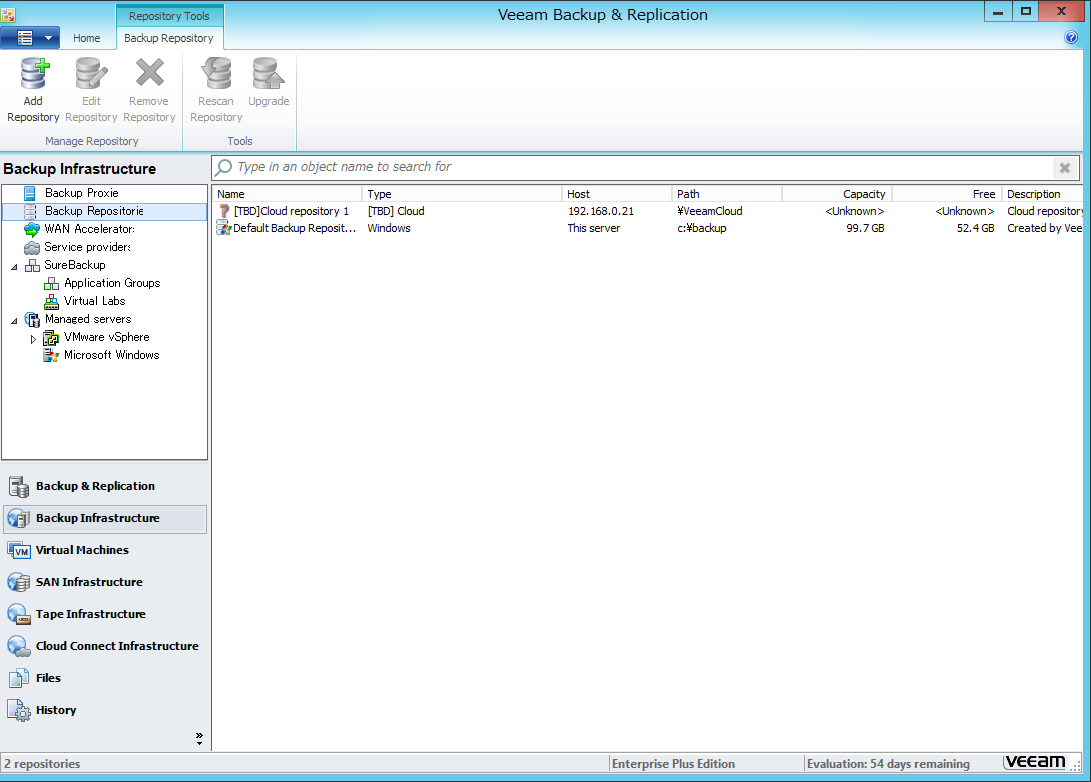1091x782 pixels.
Task: Collapse the SureBackup tree node
Action: 14,266
